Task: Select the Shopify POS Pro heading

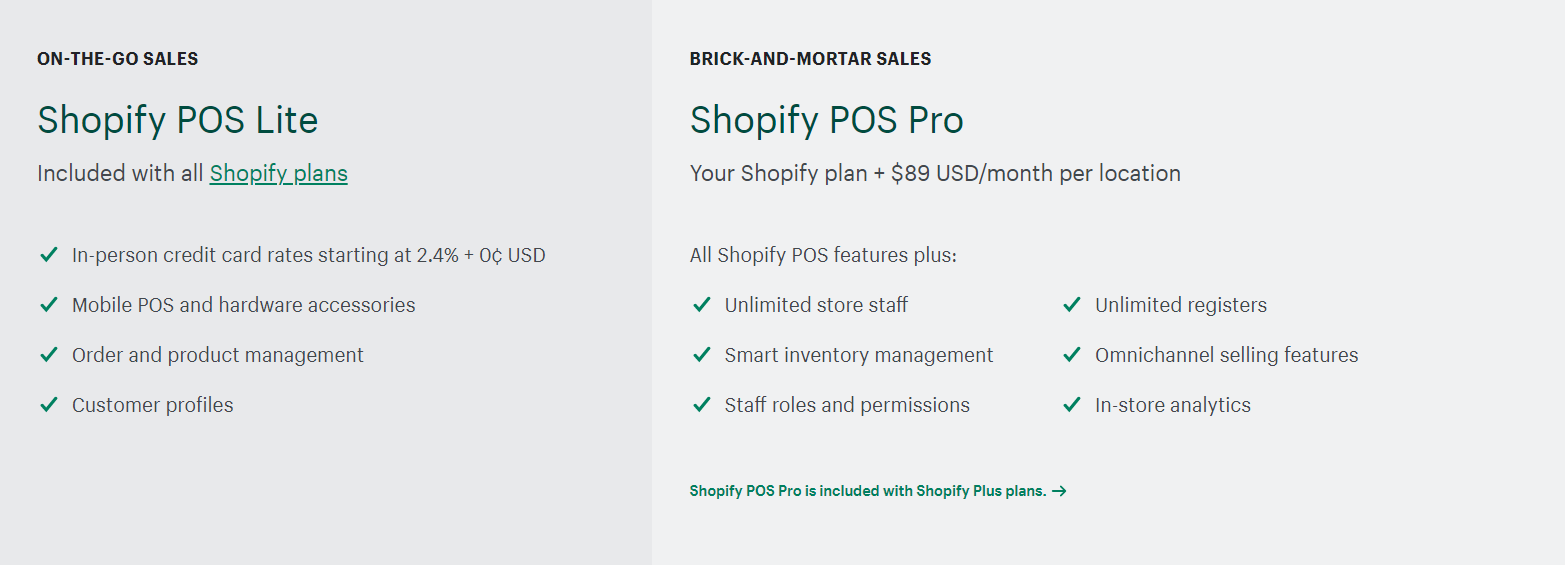Action: tap(827, 120)
